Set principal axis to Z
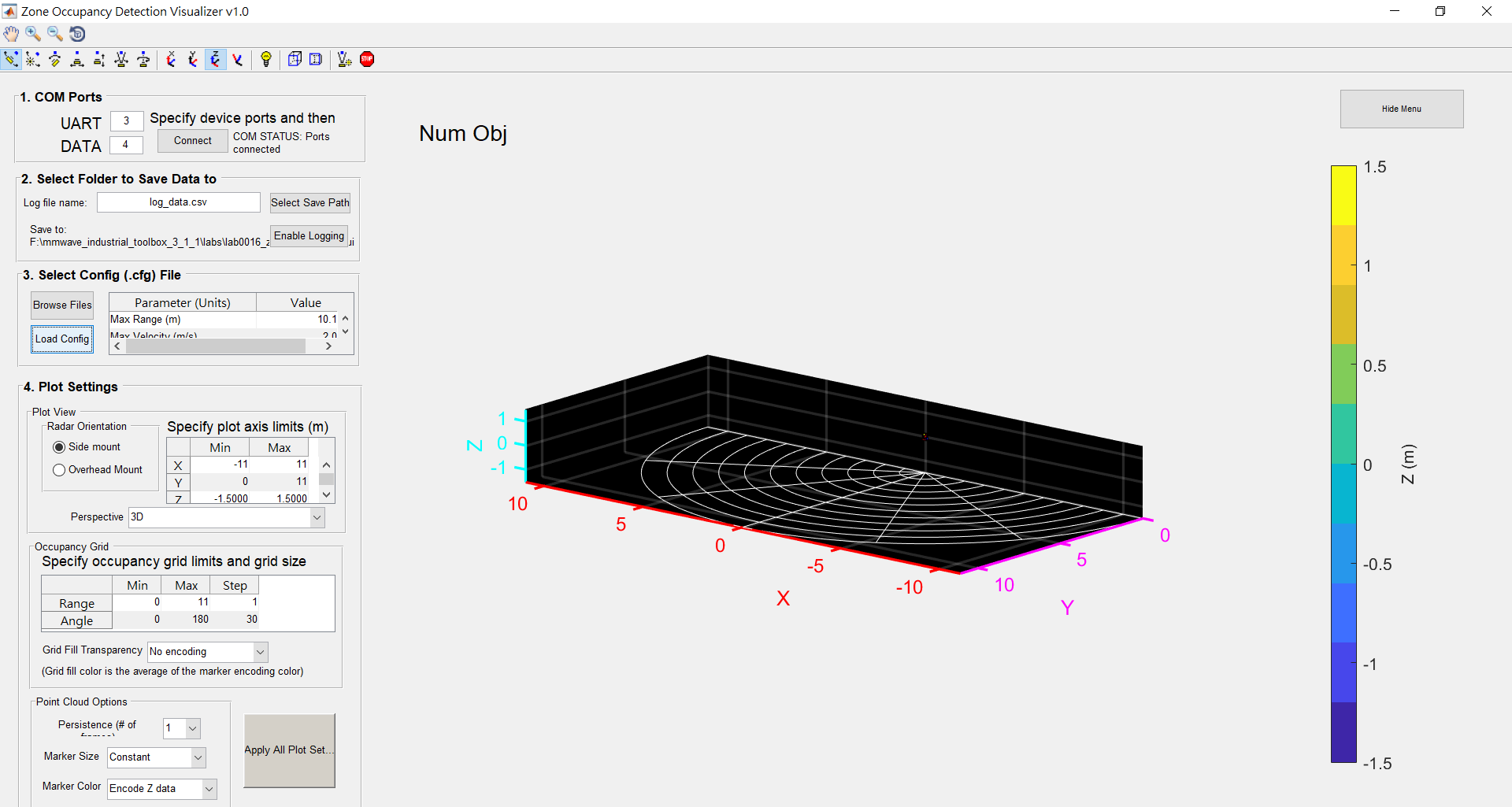This screenshot has width=1512, height=807. [x=215, y=59]
